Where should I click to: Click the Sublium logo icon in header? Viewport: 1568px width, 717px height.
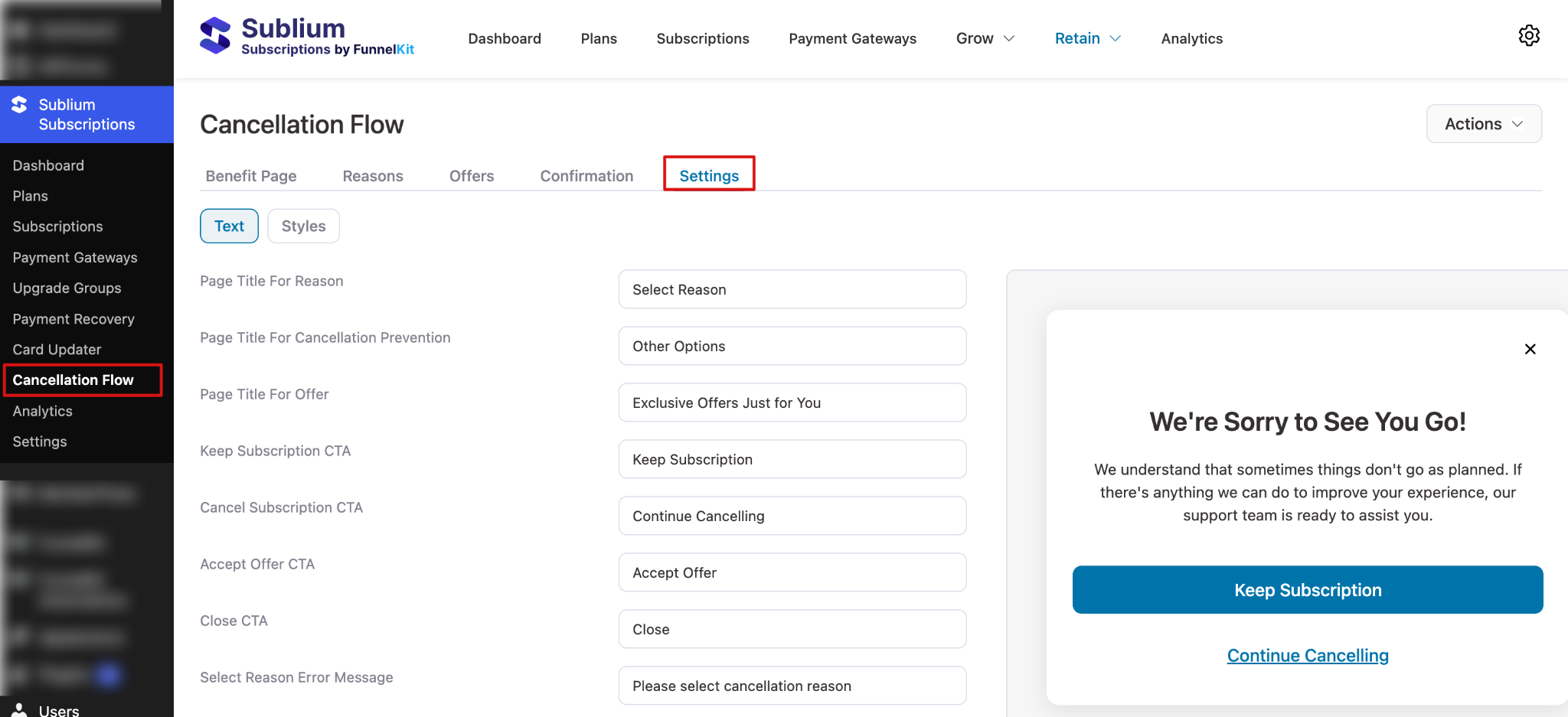click(215, 36)
